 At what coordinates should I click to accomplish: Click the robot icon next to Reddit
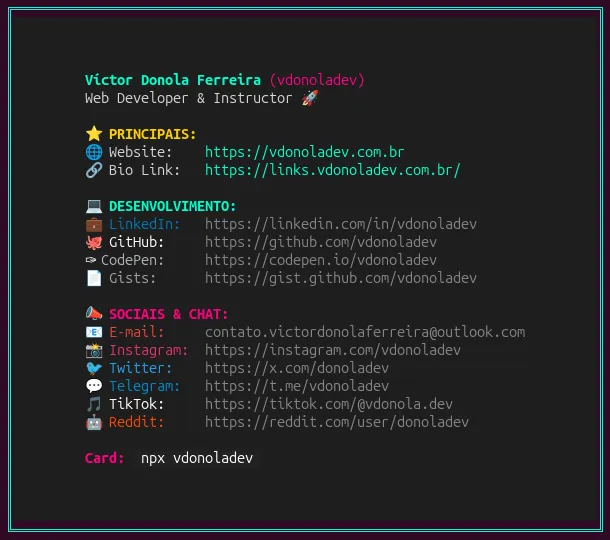pos(94,422)
